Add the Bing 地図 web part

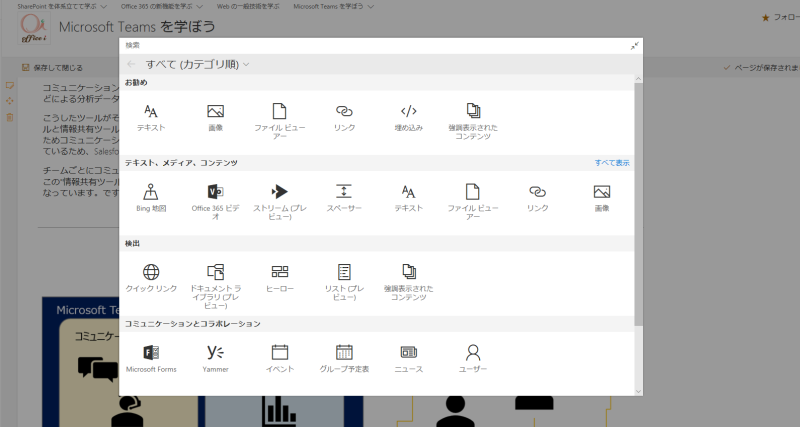151,198
